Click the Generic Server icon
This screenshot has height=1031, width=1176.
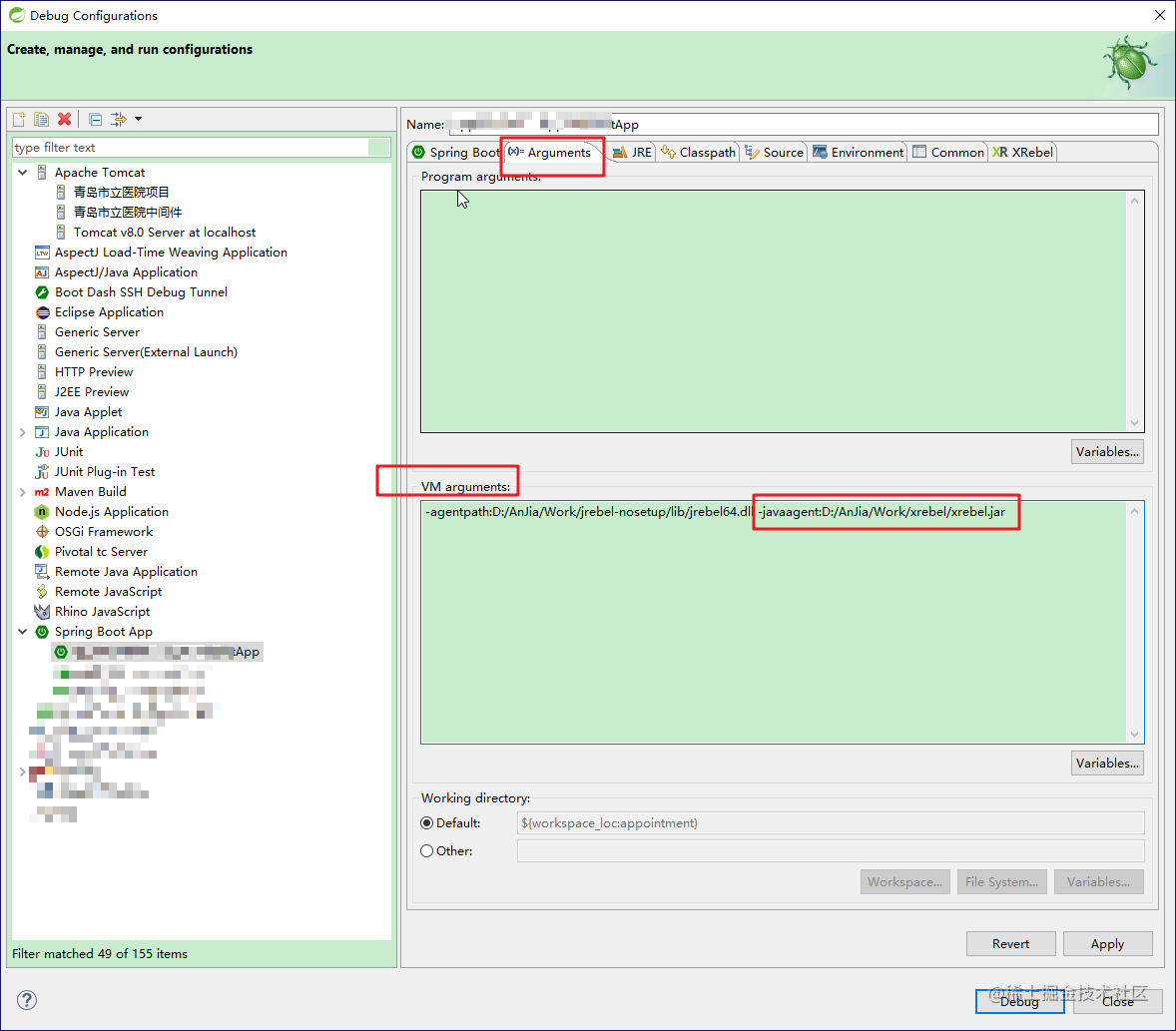pyautogui.click(x=42, y=332)
